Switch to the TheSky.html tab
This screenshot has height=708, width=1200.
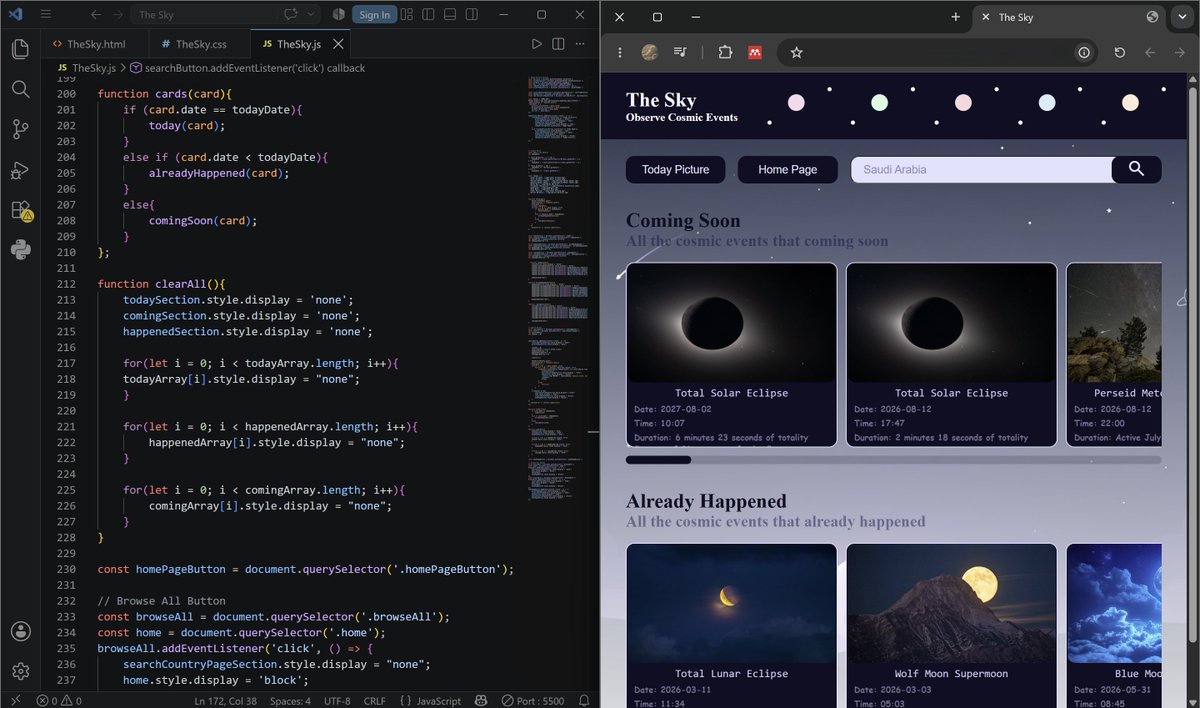coord(96,44)
